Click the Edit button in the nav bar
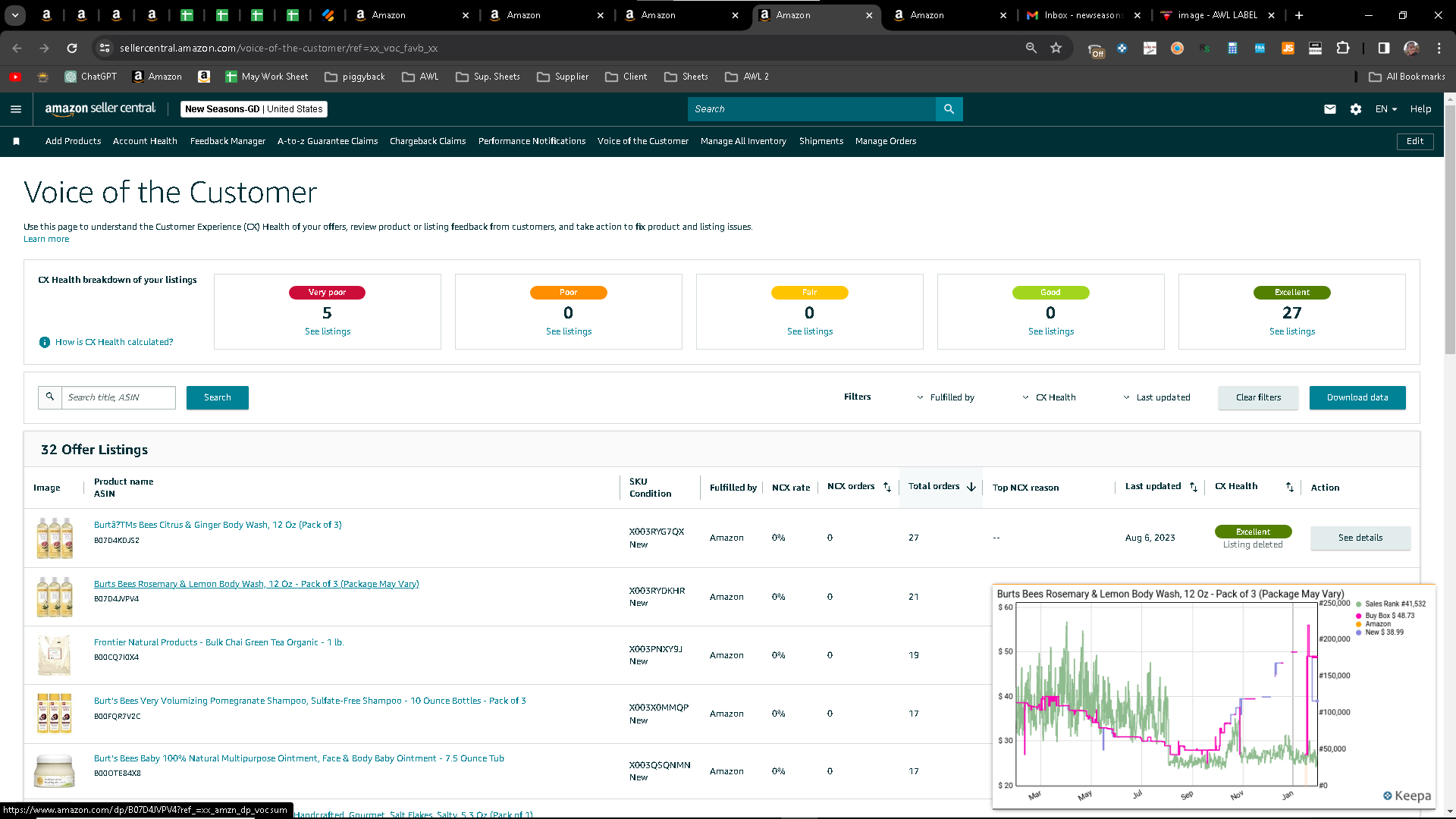Screen dimensions: 1456x819 pos(1415,141)
